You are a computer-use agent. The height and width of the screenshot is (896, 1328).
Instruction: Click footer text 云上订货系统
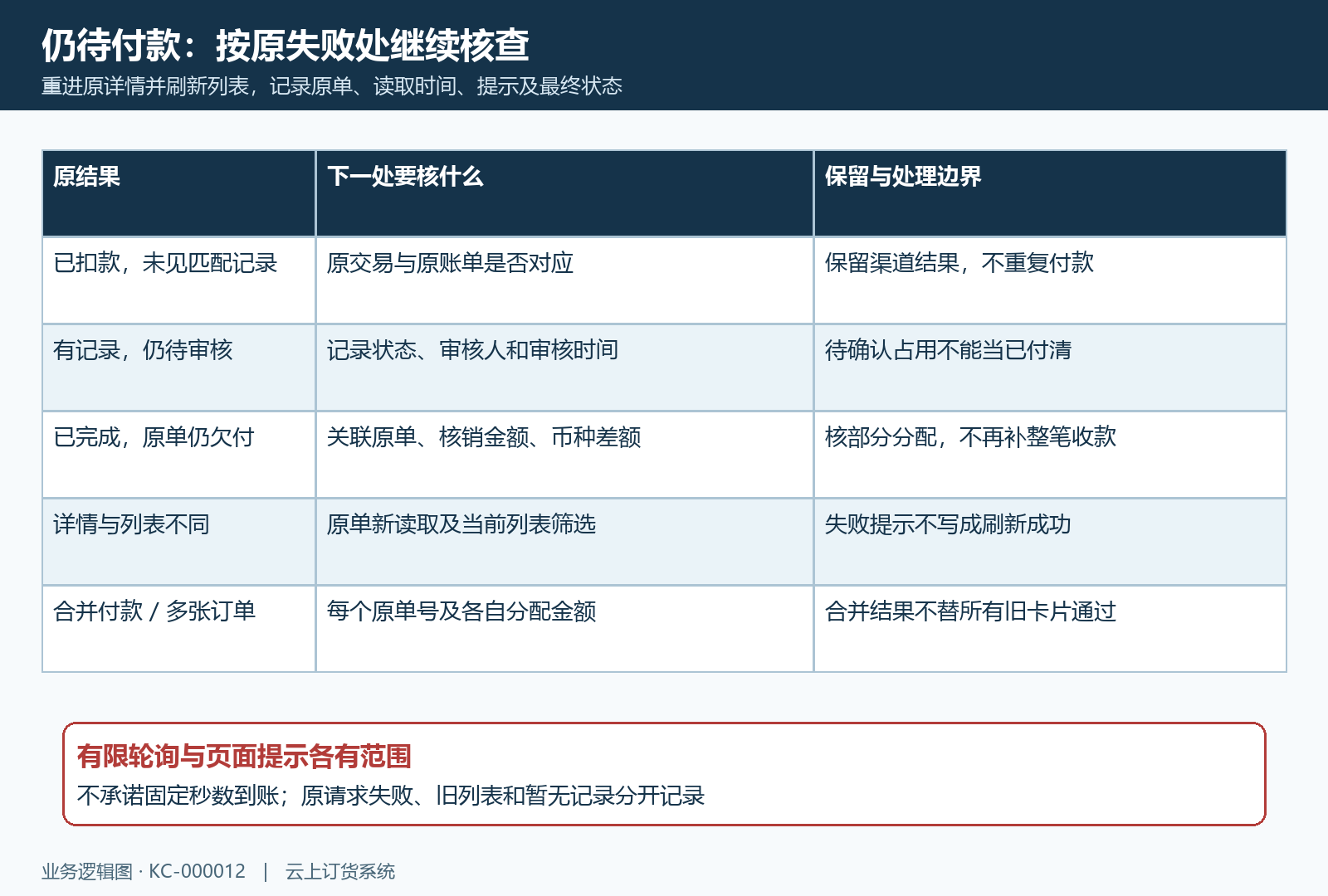[340, 871]
